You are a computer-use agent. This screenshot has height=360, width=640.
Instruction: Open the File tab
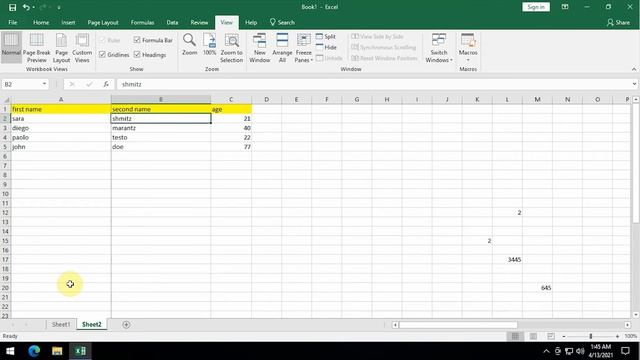pos(13,22)
